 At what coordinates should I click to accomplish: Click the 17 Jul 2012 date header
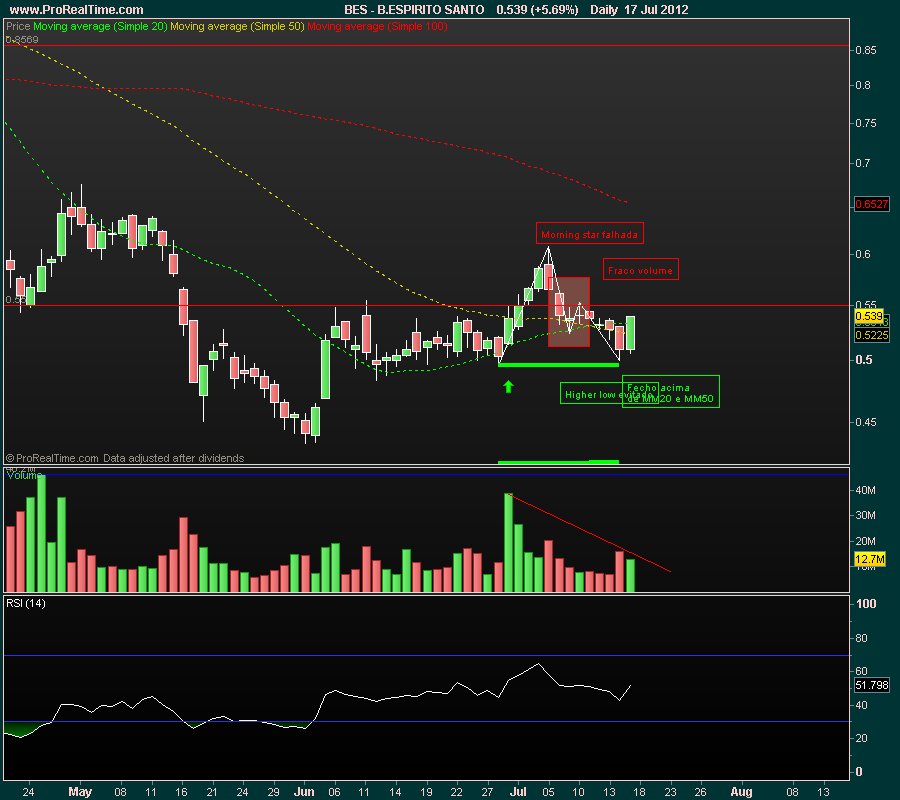(657, 10)
